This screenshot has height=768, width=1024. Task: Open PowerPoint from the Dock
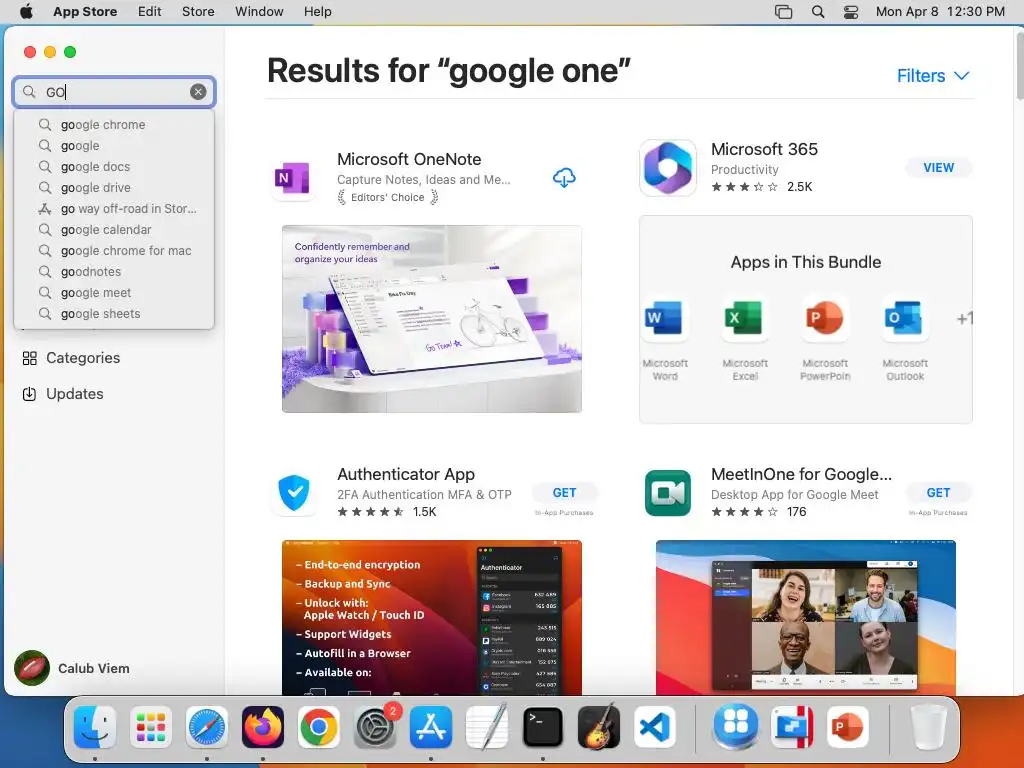point(848,727)
